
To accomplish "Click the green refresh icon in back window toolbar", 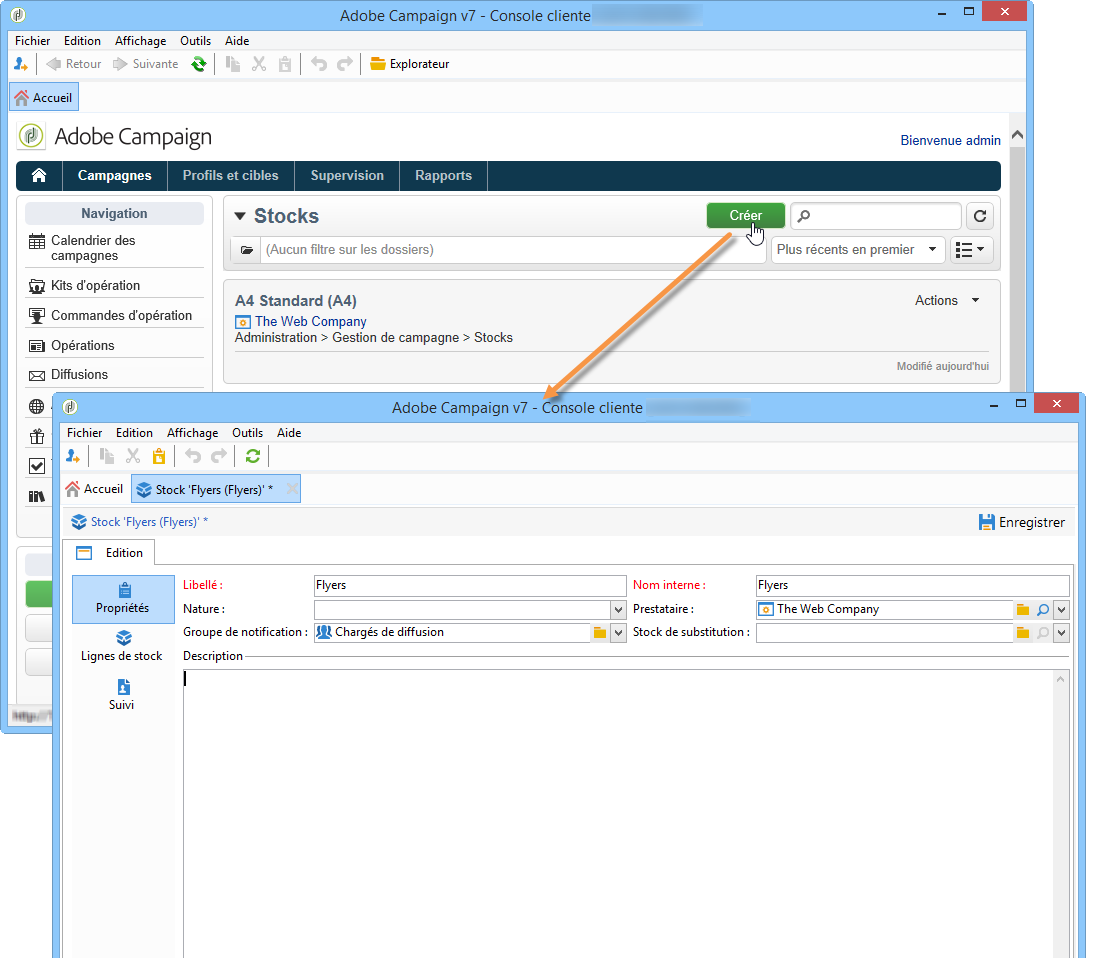I will tap(199, 64).
